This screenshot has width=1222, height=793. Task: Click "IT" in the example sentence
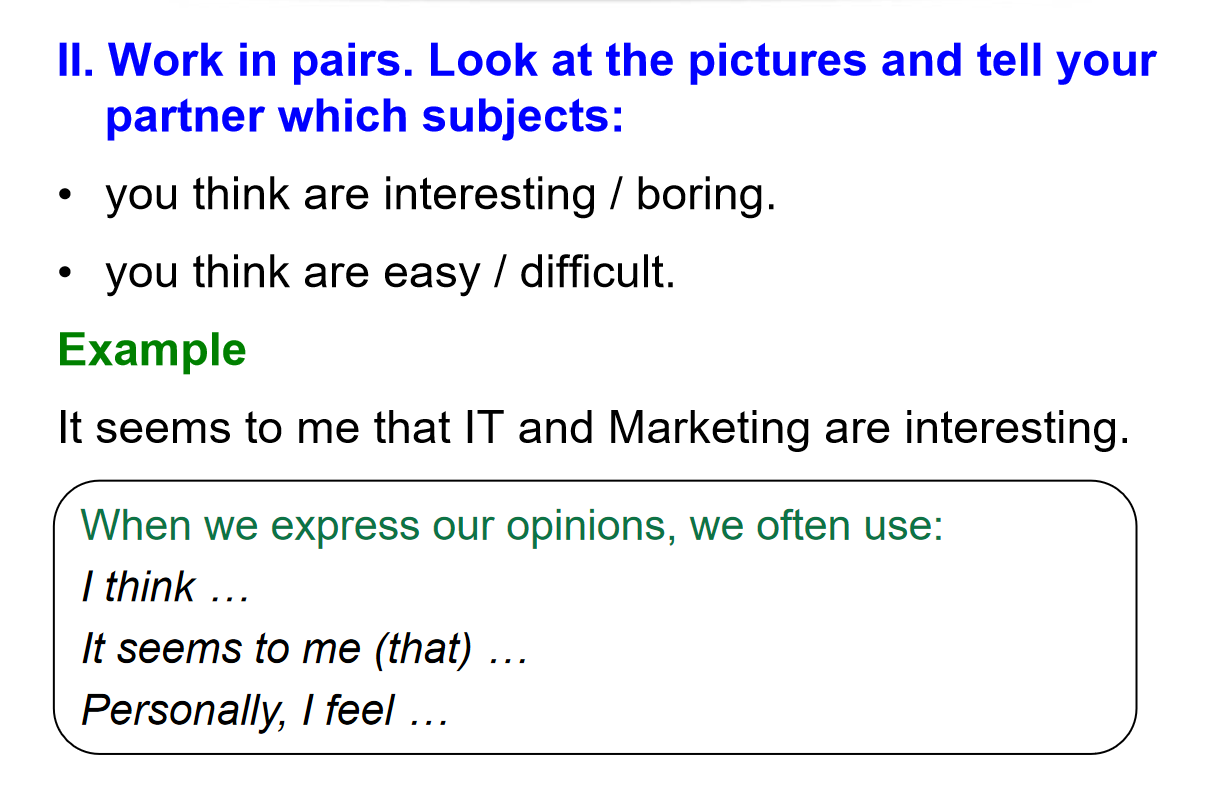(483, 429)
